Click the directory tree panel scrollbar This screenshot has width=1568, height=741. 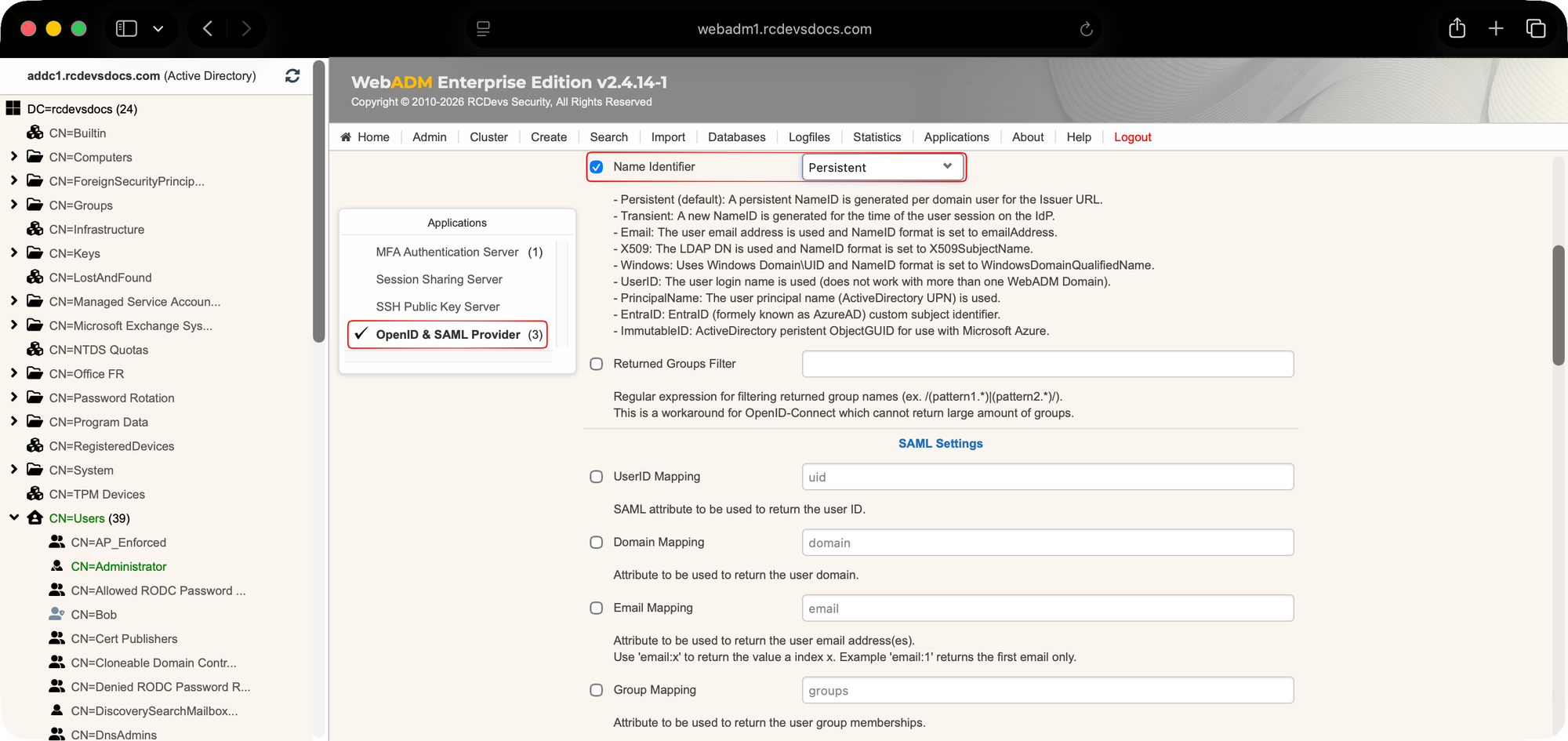[318, 202]
